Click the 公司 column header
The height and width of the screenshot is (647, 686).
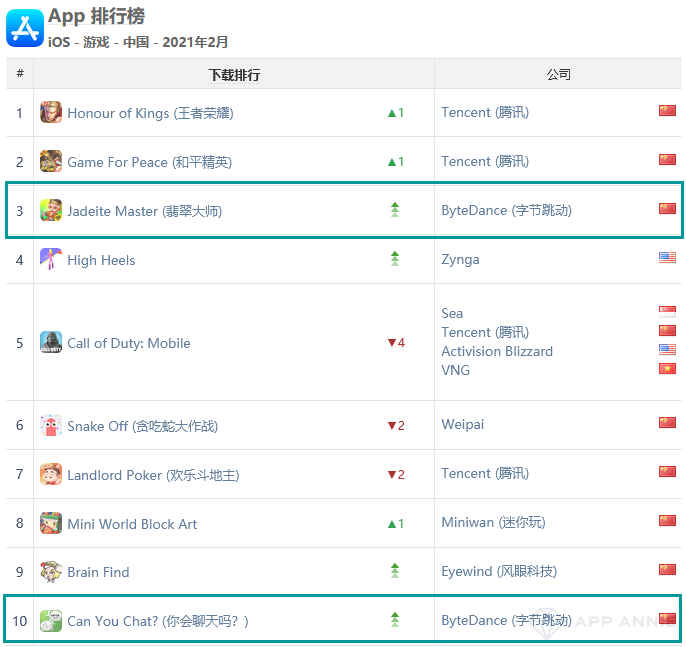[x=559, y=74]
